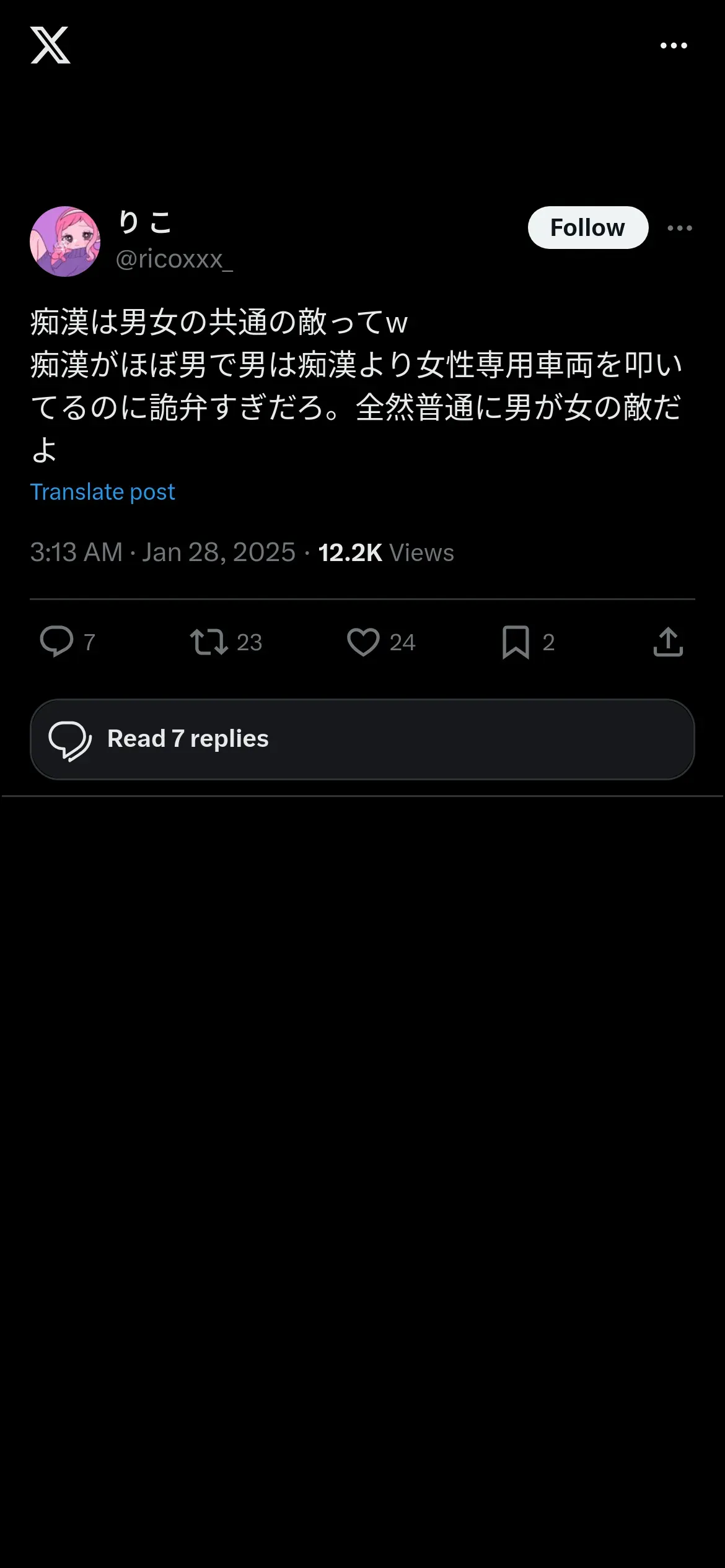The width and height of the screenshot is (725, 1568).
Task: Translate the post to English
Action: tap(102, 492)
